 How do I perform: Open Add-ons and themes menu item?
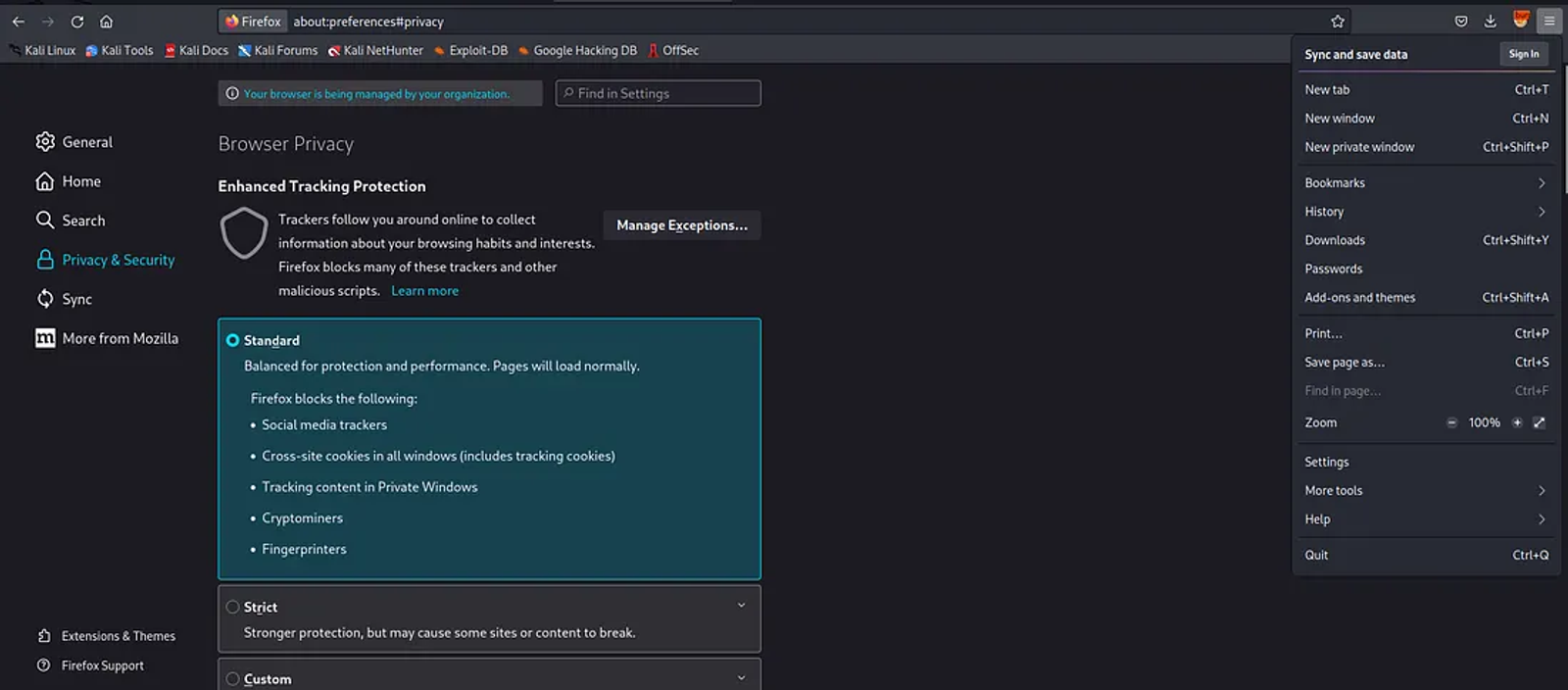pos(1426,298)
